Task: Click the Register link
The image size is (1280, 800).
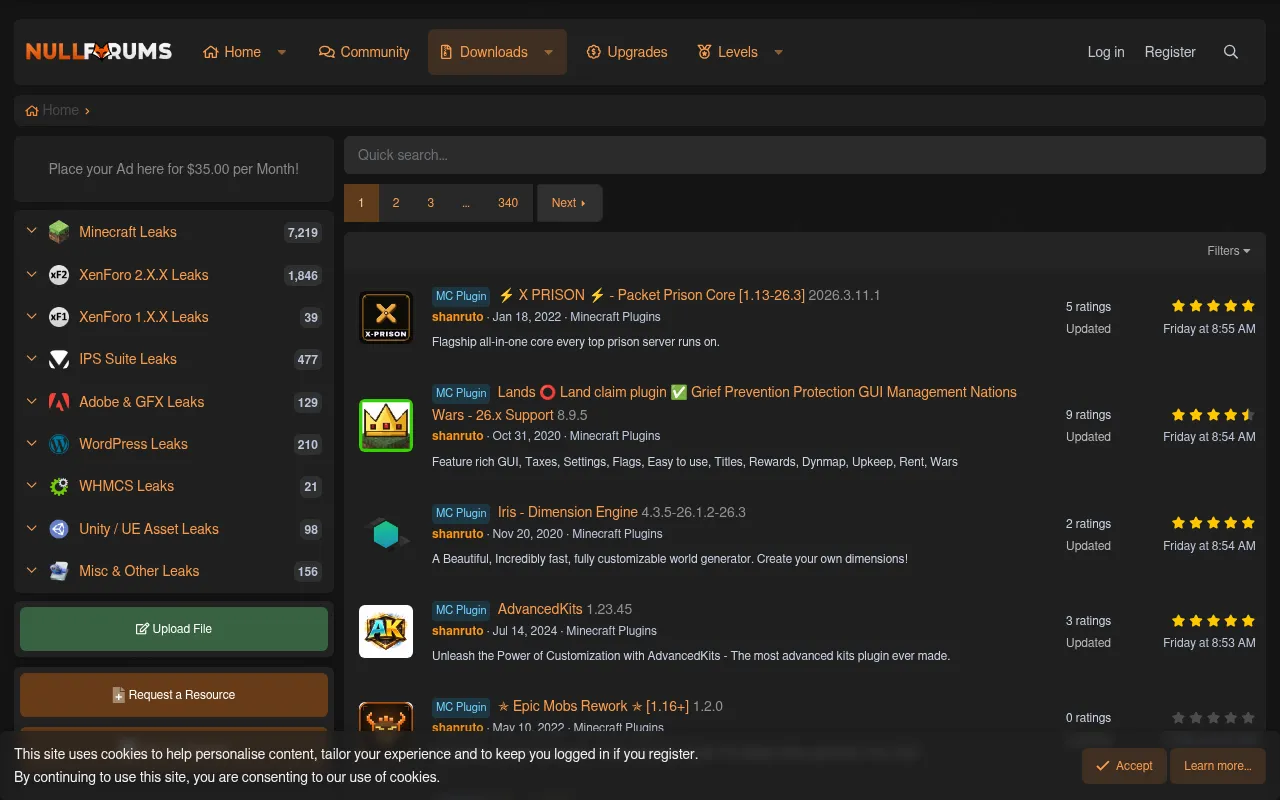Action: [x=1170, y=52]
